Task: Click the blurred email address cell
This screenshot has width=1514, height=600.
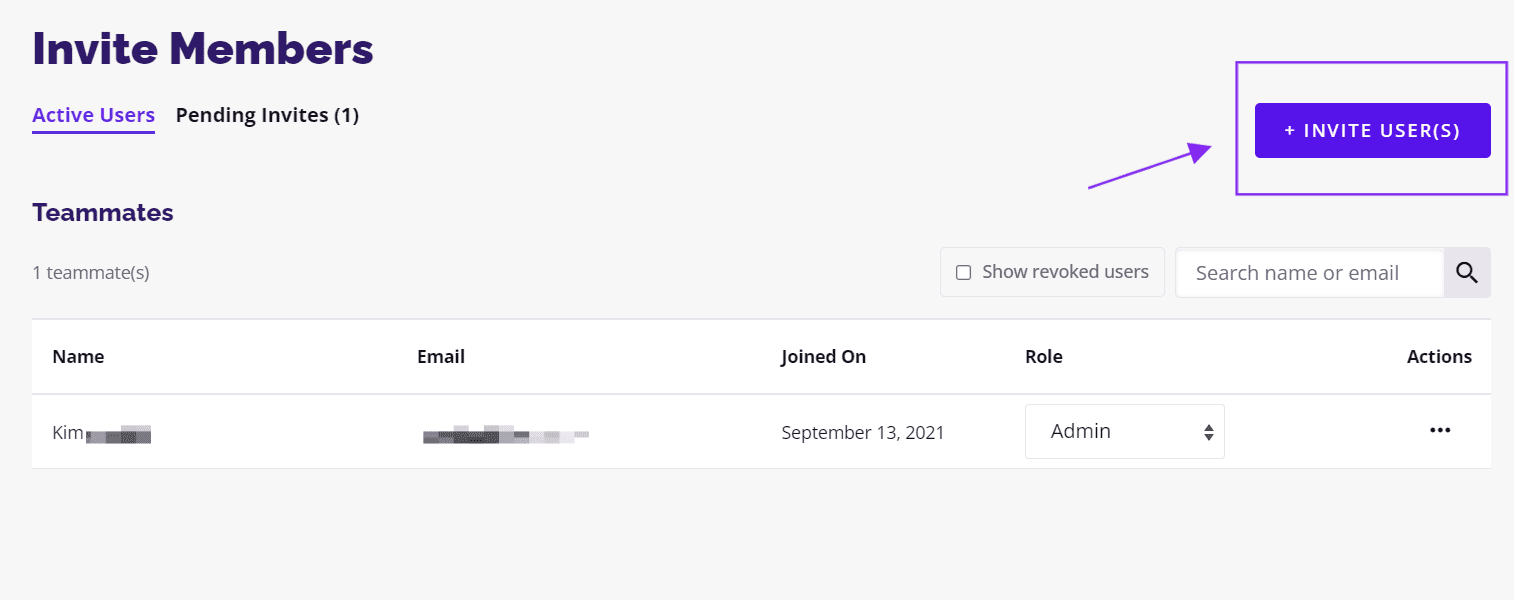Action: [x=506, y=434]
